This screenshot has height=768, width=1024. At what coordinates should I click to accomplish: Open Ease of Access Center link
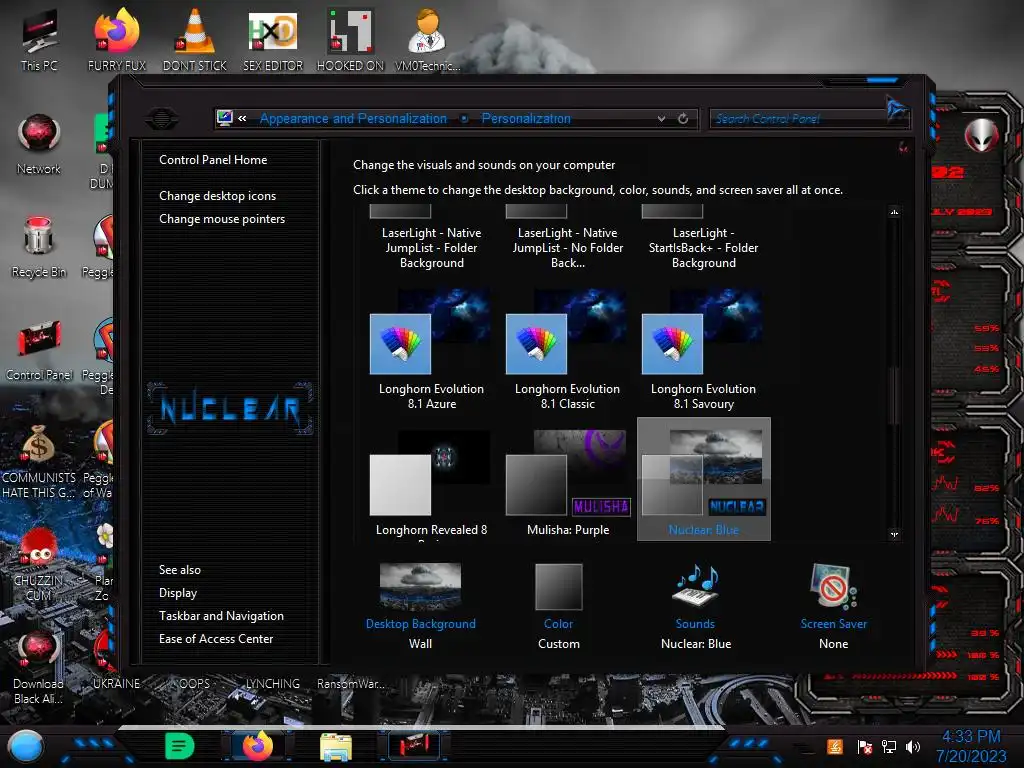click(216, 639)
